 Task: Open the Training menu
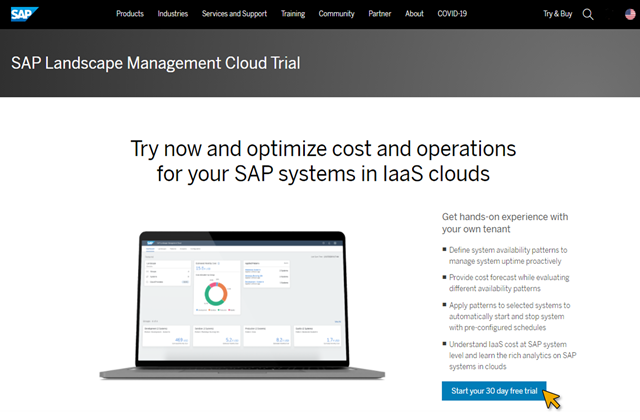click(293, 14)
